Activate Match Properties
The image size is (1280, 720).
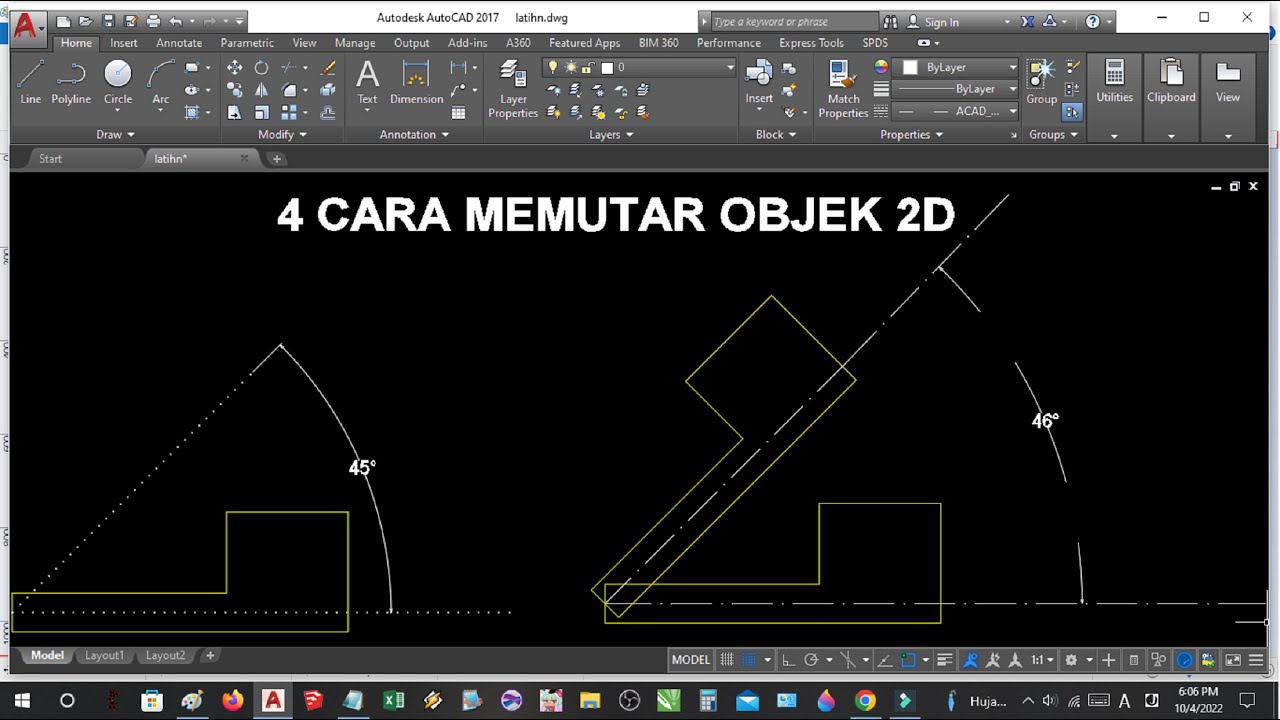[x=843, y=88]
